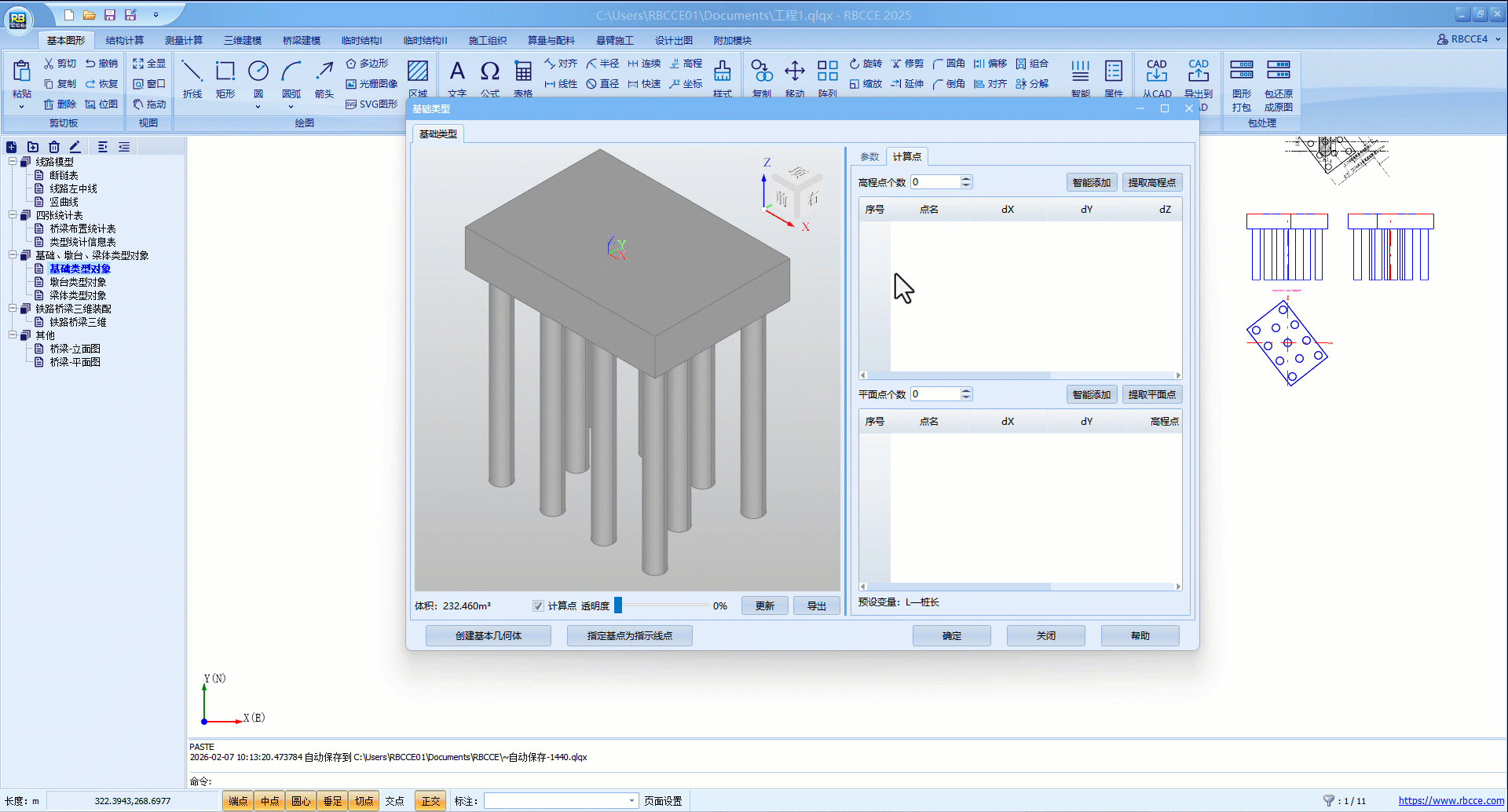Click the 创建基本几何体 button
The height and width of the screenshot is (812, 1508).
pos(488,636)
